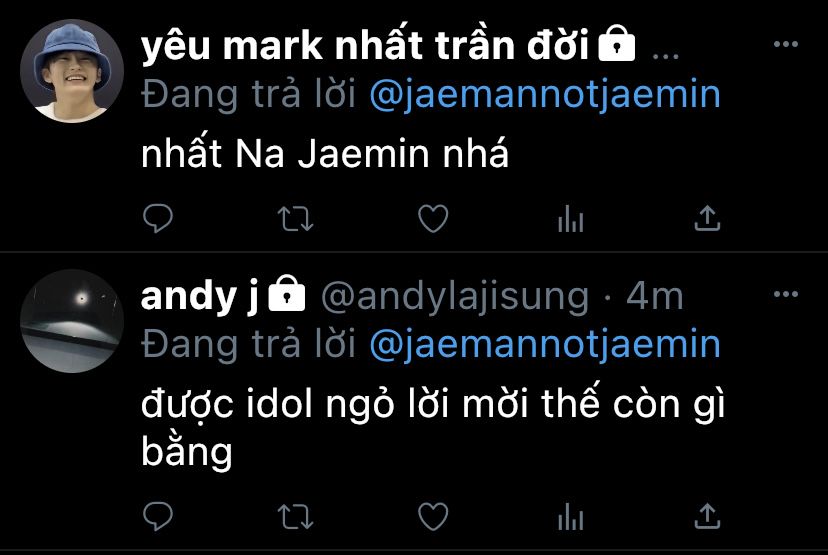Reply to the 'nhất Na Jaemin nhá' tweet

click(x=158, y=218)
